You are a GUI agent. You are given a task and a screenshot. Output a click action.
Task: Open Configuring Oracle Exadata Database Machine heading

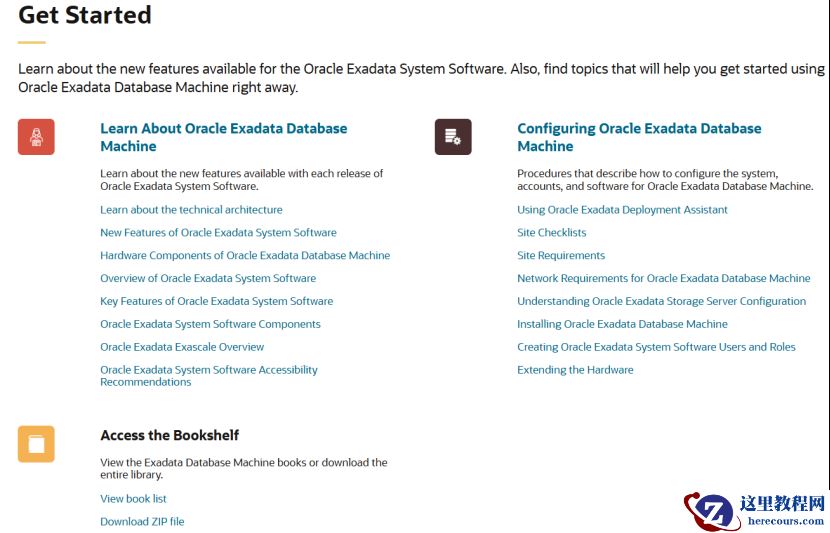tap(639, 137)
